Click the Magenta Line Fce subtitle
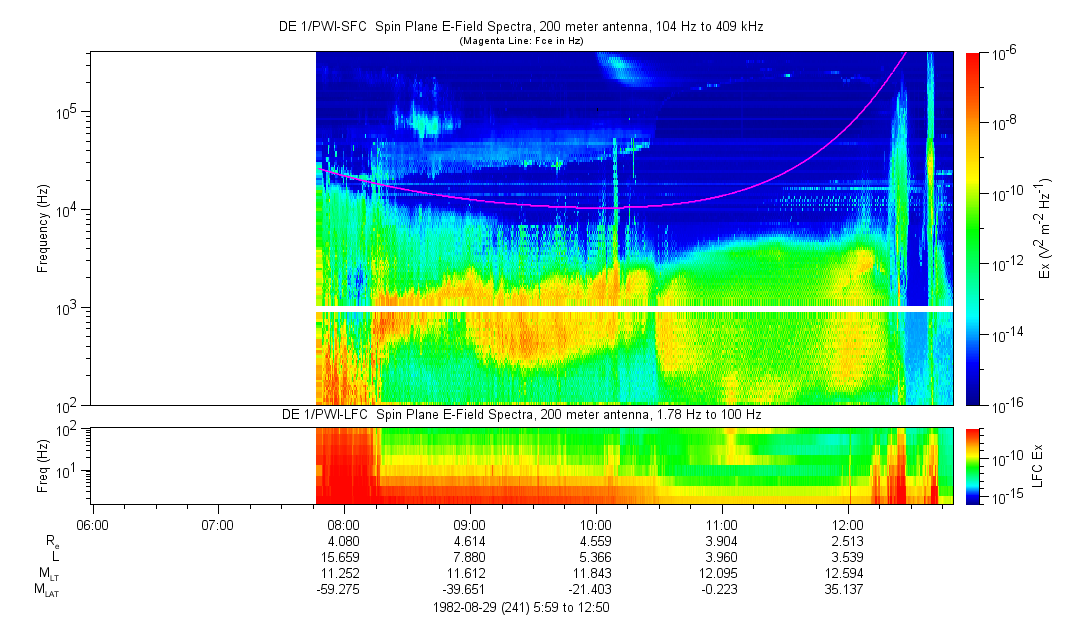 pyautogui.click(x=520, y=41)
